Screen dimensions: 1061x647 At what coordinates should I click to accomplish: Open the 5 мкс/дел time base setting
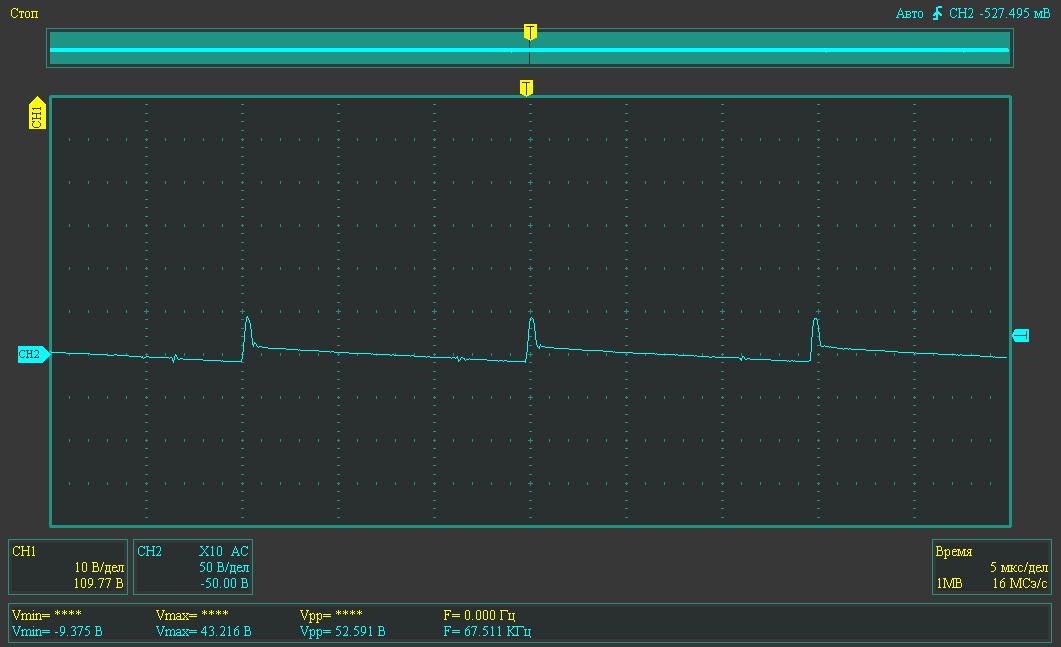(x=1018, y=567)
